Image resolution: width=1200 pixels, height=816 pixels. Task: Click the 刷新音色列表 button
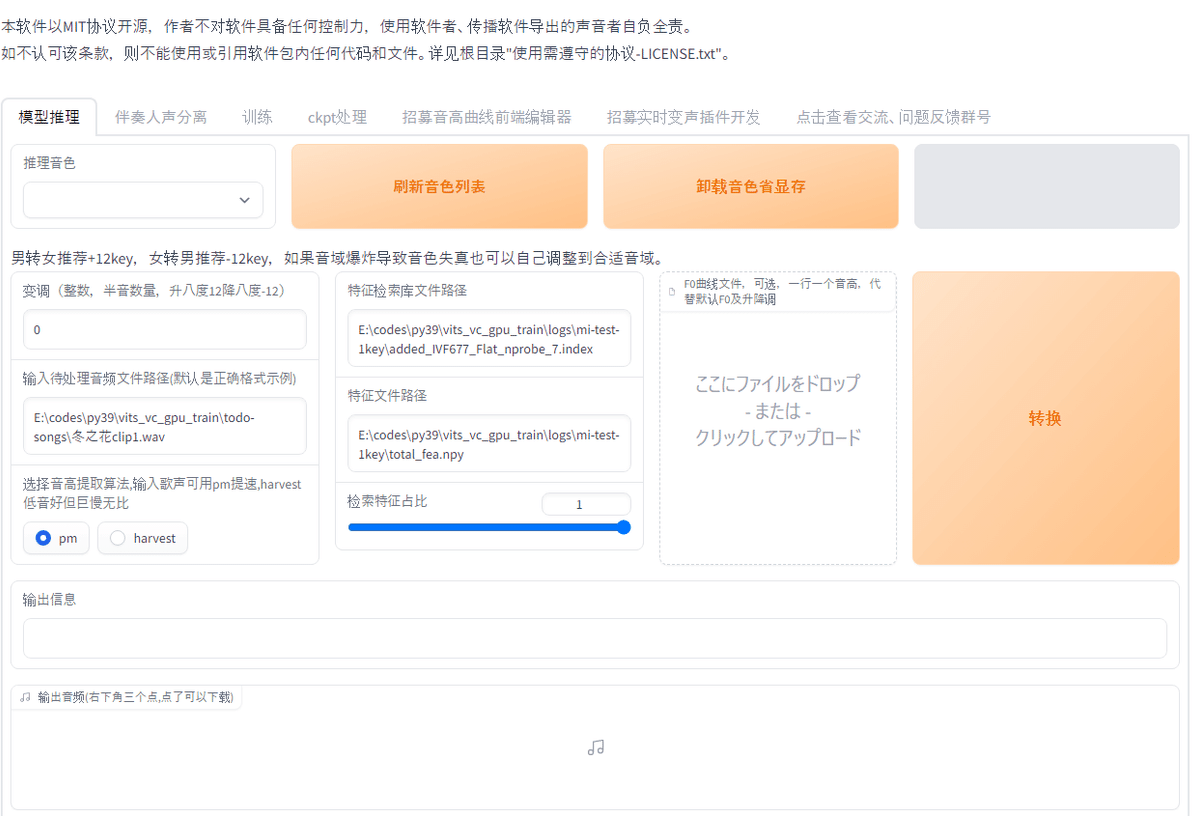point(439,186)
